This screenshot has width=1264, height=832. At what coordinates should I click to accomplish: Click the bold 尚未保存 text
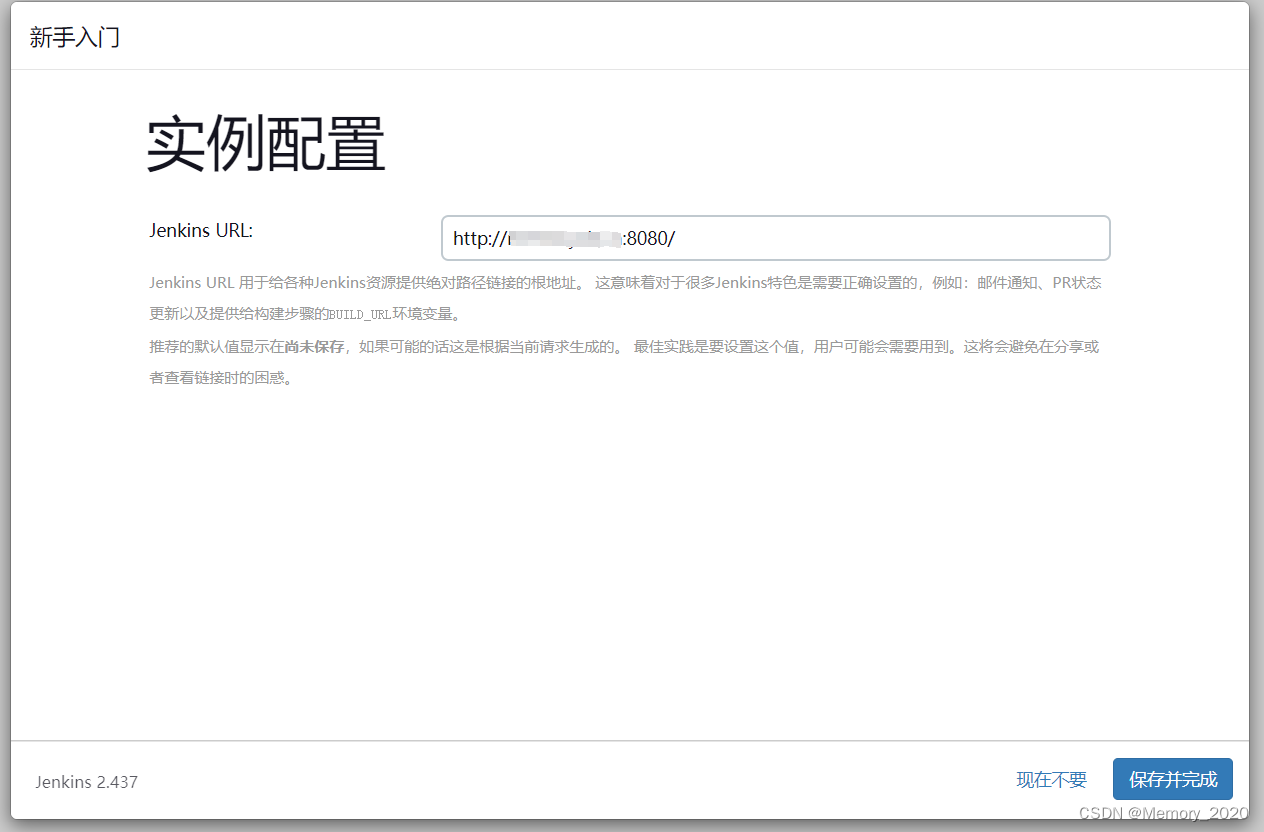click(314, 347)
